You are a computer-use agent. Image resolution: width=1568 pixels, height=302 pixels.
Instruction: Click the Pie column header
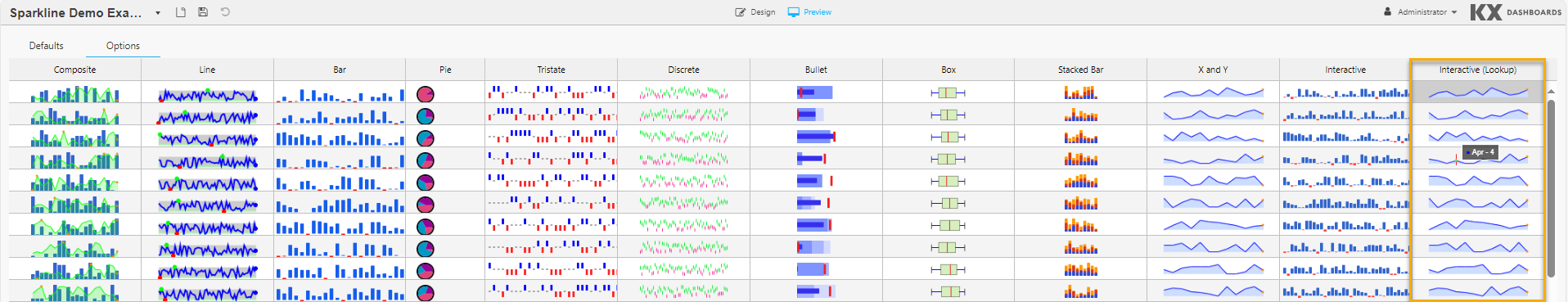coord(445,70)
